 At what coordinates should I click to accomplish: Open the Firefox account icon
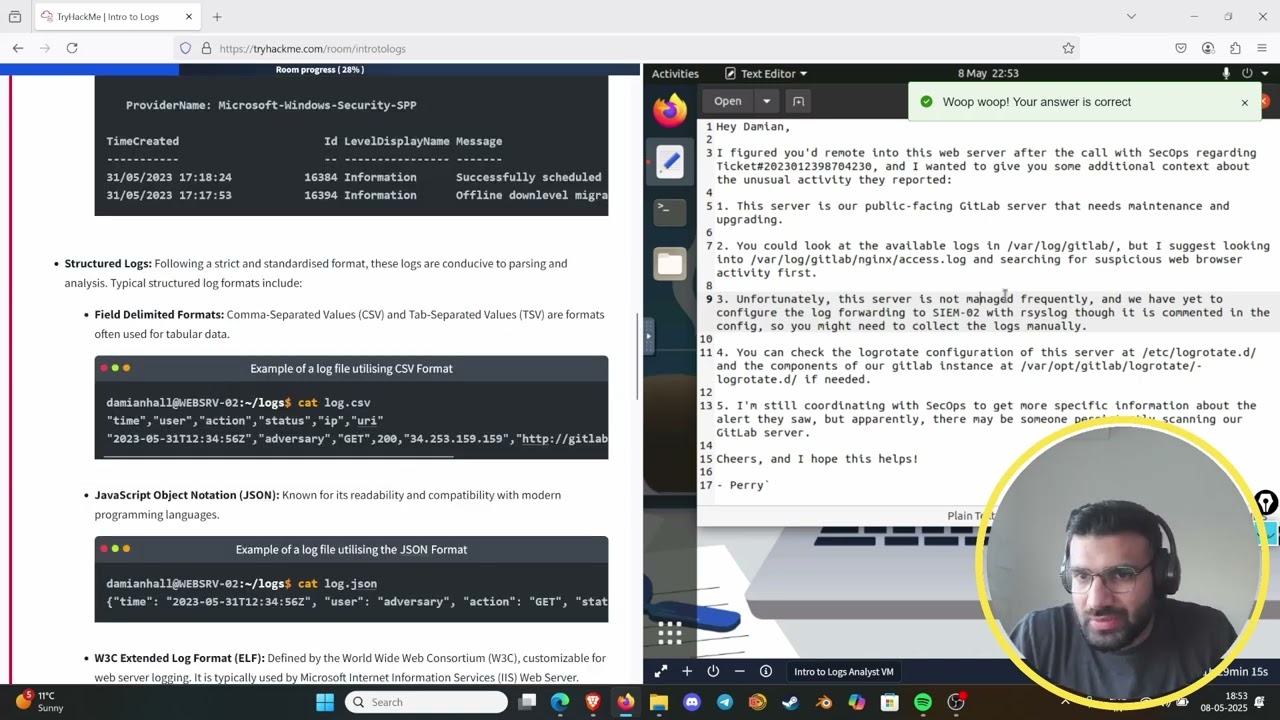point(1208,48)
